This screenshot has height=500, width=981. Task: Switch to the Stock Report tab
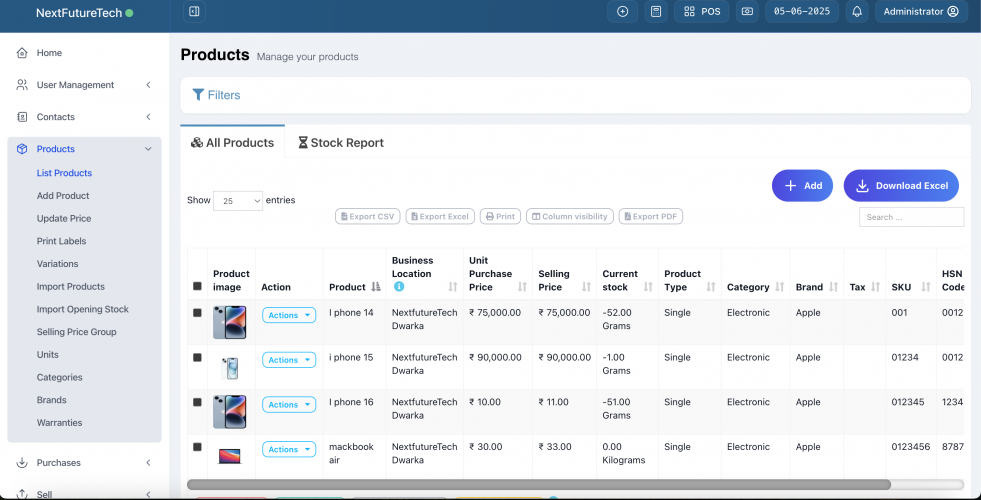pos(340,143)
